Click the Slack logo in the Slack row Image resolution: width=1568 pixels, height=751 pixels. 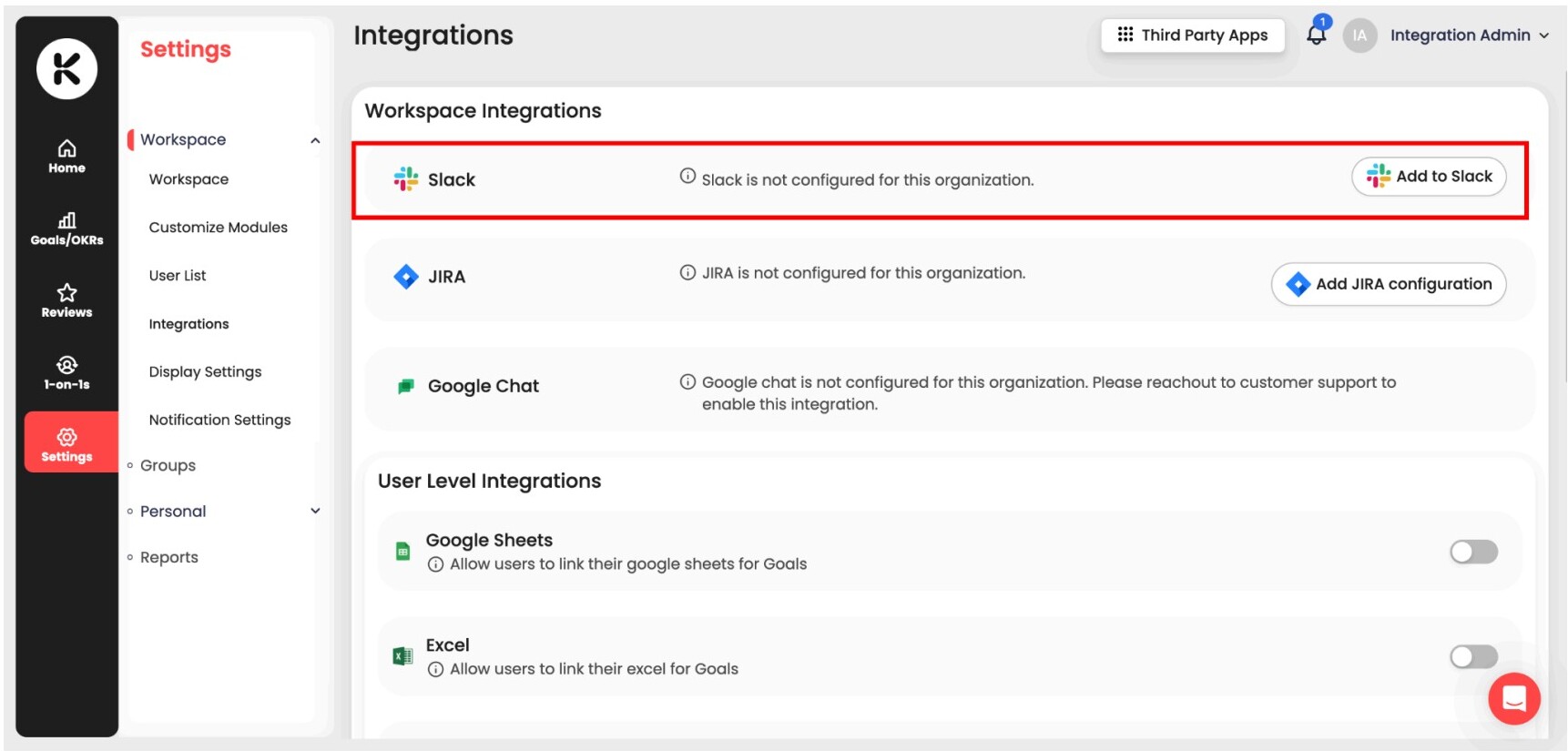tap(406, 178)
